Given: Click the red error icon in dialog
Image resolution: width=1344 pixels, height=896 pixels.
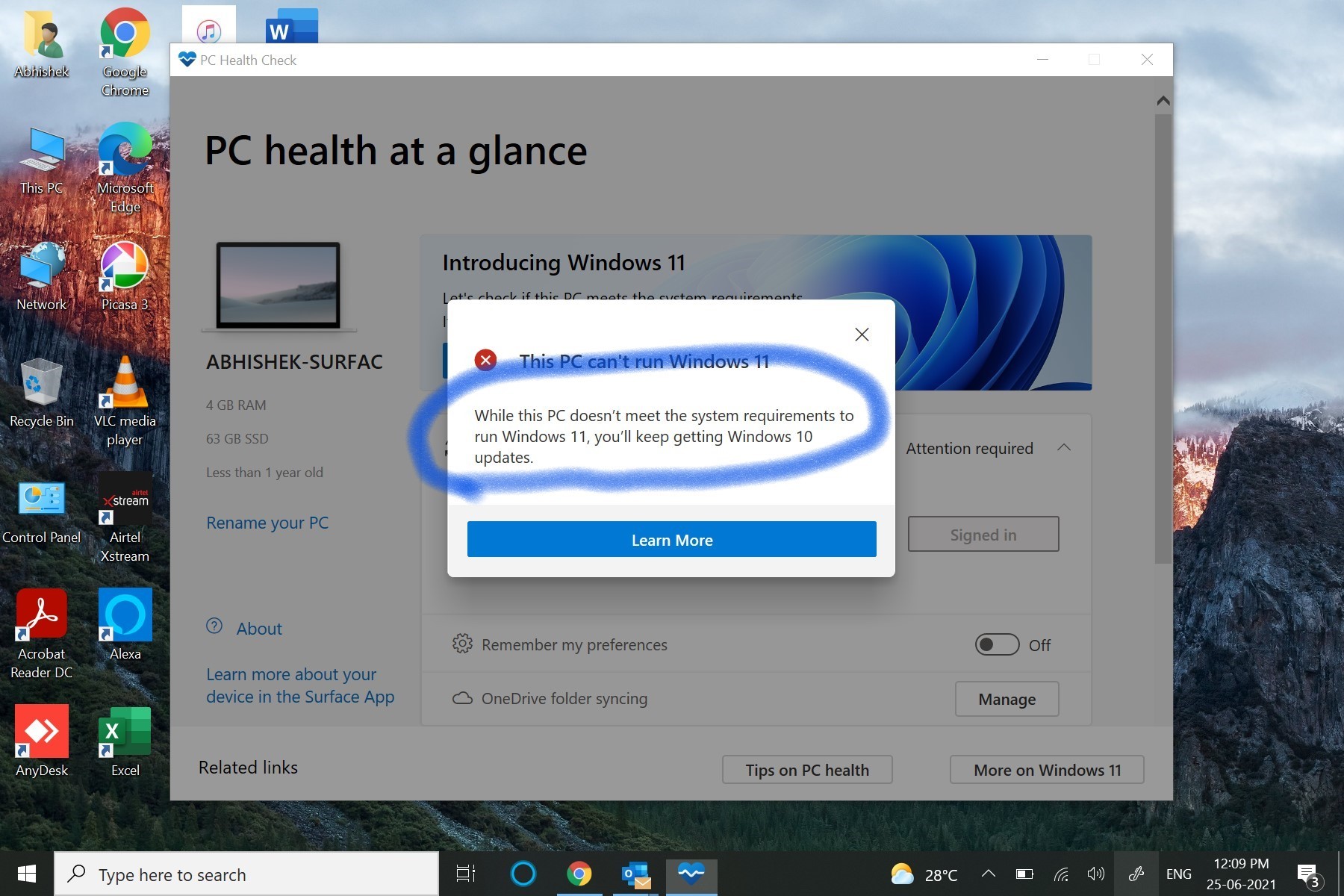Looking at the screenshot, I should (x=485, y=361).
